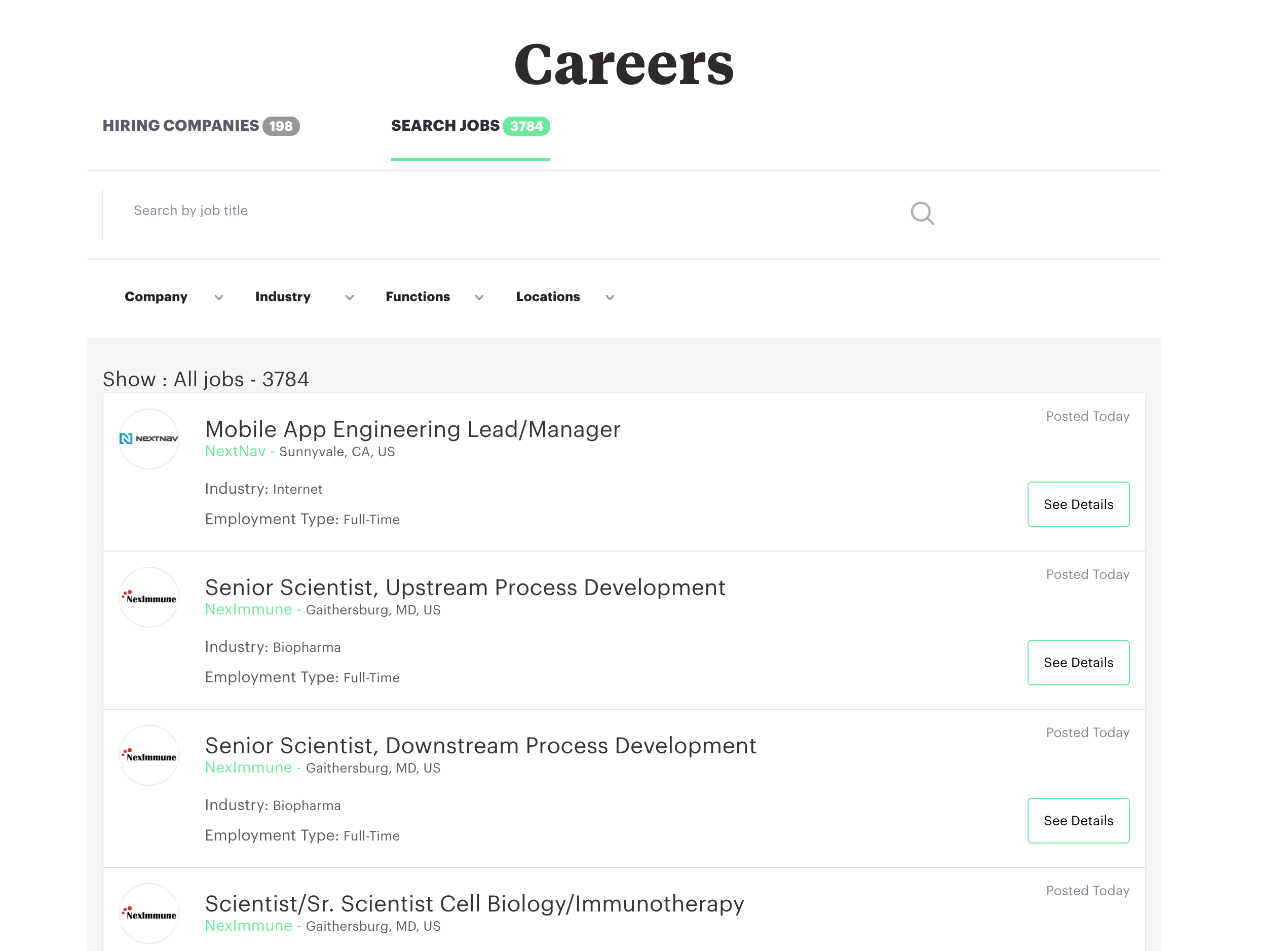Viewport: 1288px width, 951px height.
Task: Open the NextNav company link
Action: tap(235, 451)
